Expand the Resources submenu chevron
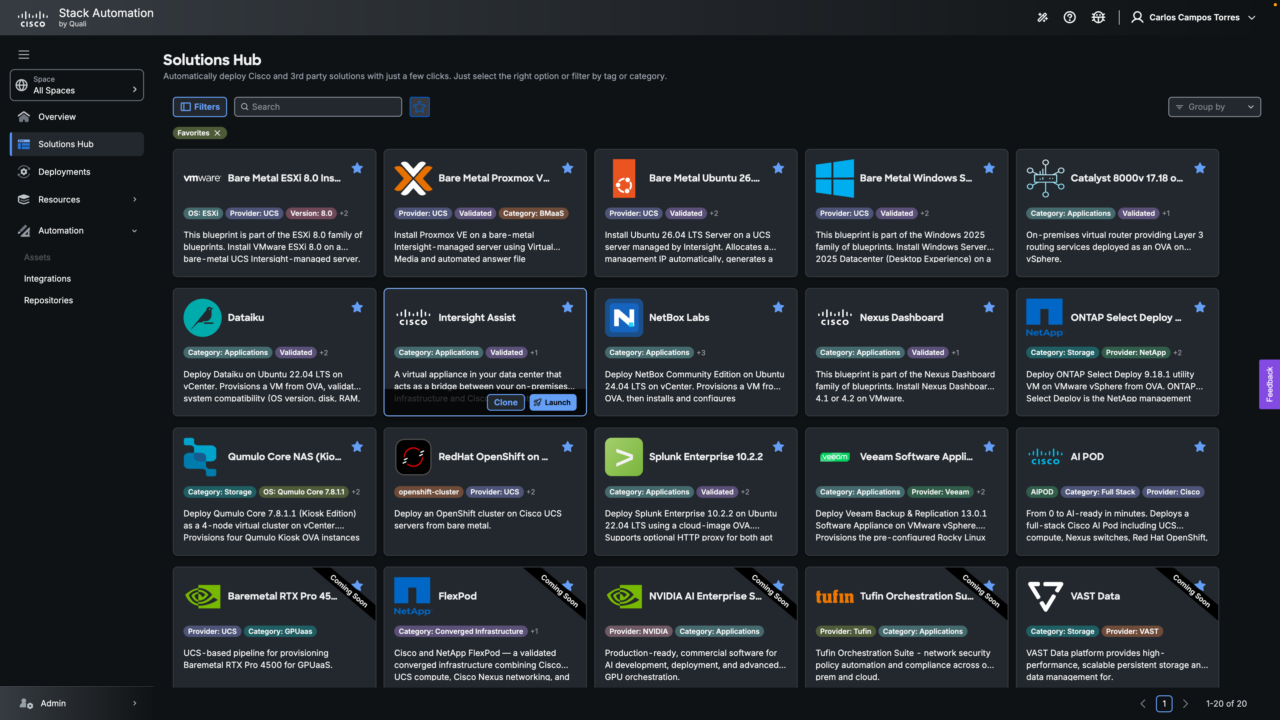 [135, 200]
